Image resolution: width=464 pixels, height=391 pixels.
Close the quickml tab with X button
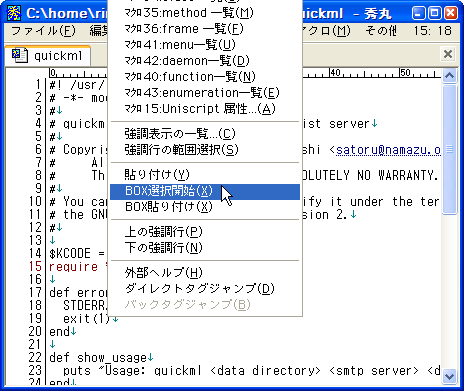[448, 54]
